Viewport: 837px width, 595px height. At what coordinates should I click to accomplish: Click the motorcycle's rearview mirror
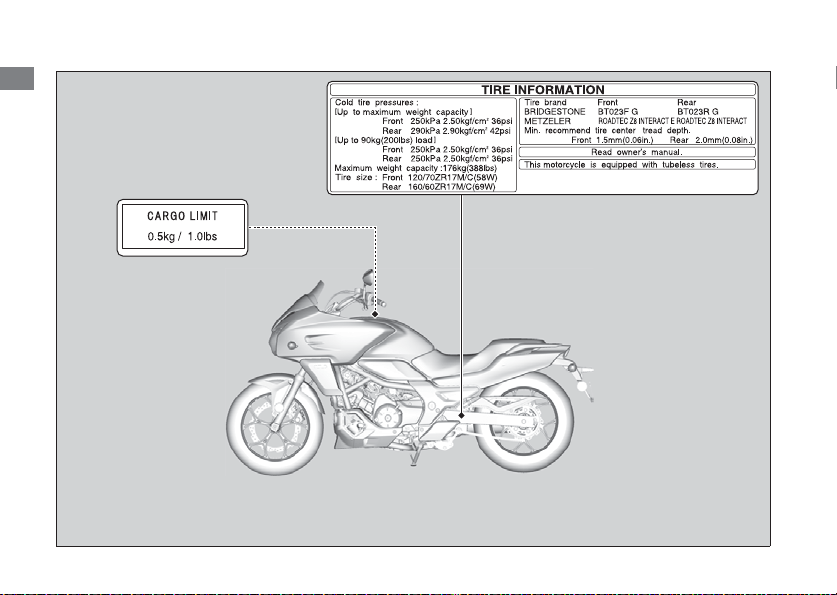[367, 277]
